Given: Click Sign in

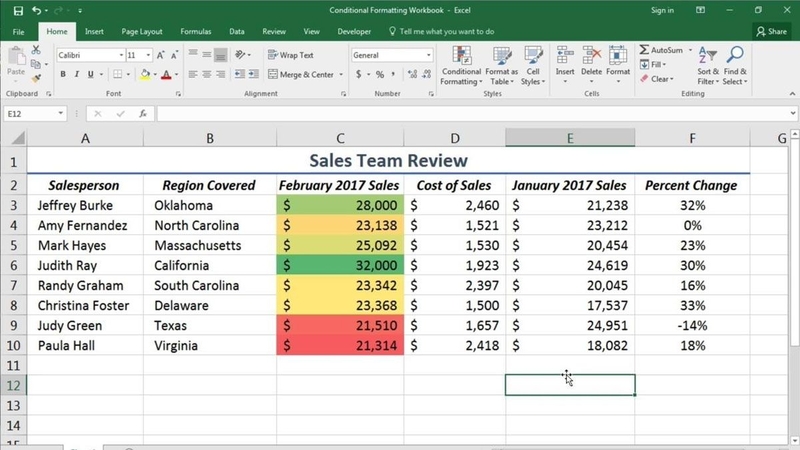Looking at the screenshot, I should 662,10.
